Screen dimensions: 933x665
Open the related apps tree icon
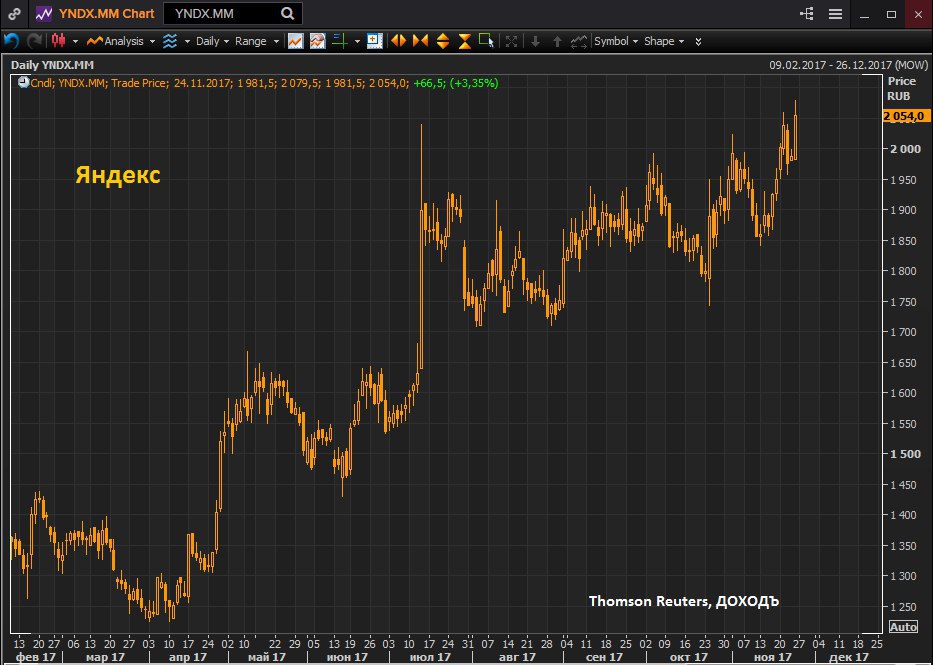807,14
